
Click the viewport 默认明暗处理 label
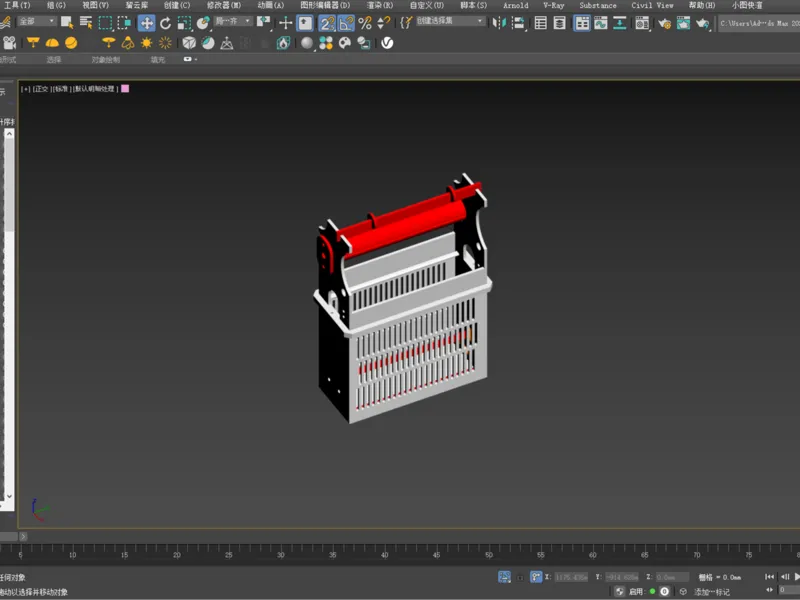(95, 89)
